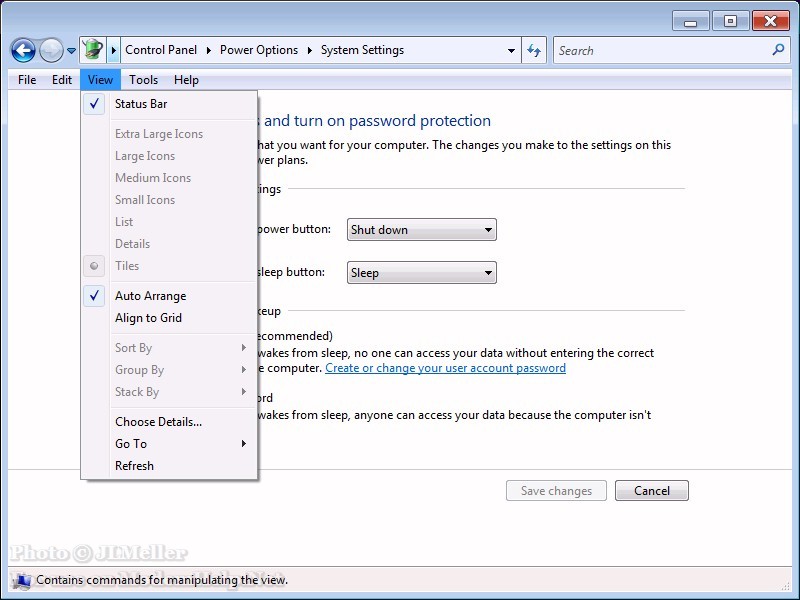Image resolution: width=800 pixels, height=600 pixels.
Task: Close the open View menu
Action: pyautogui.click(x=101, y=80)
